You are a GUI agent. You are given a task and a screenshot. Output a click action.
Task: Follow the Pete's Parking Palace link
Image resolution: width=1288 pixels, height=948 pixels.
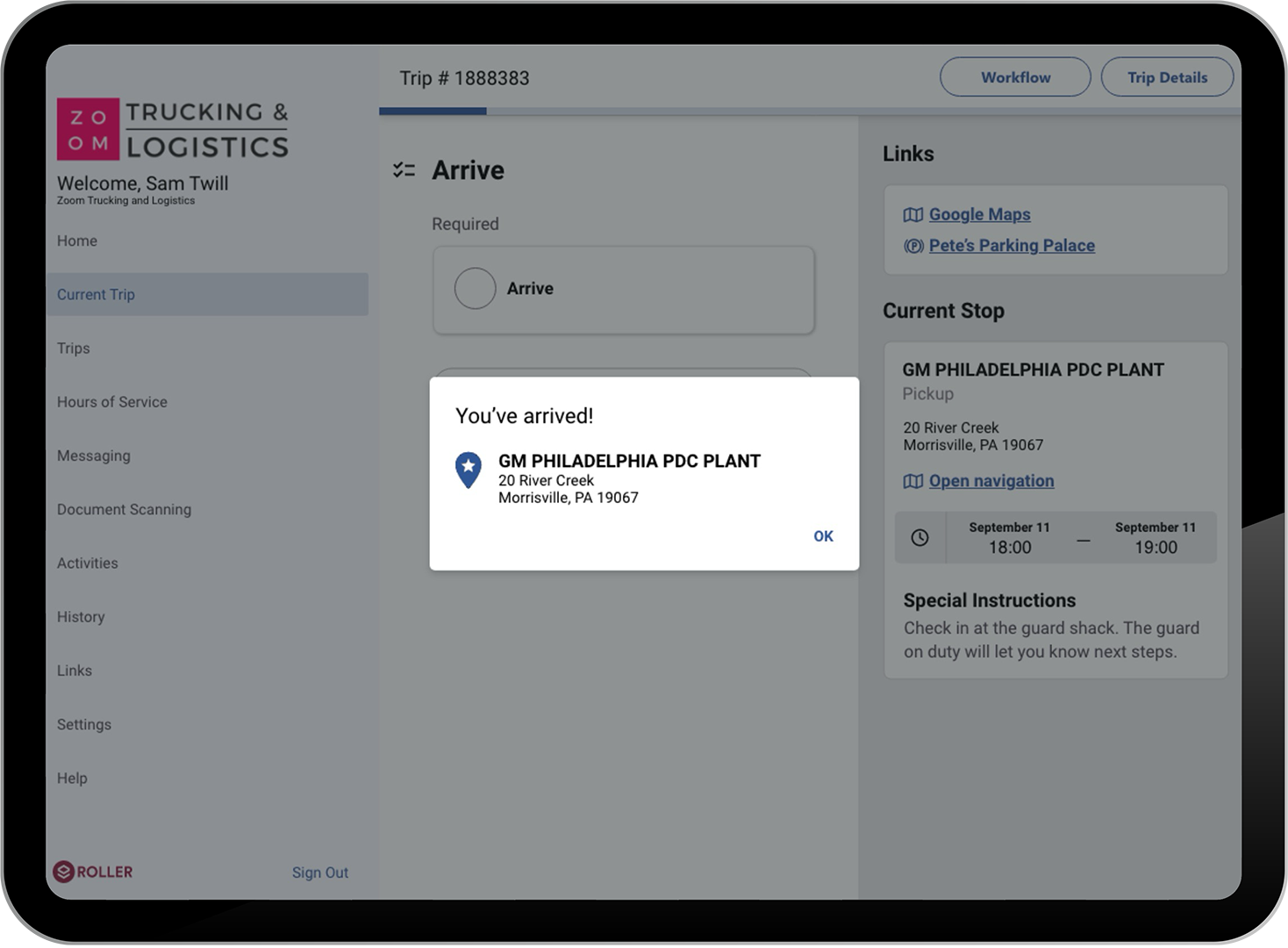(1011, 247)
